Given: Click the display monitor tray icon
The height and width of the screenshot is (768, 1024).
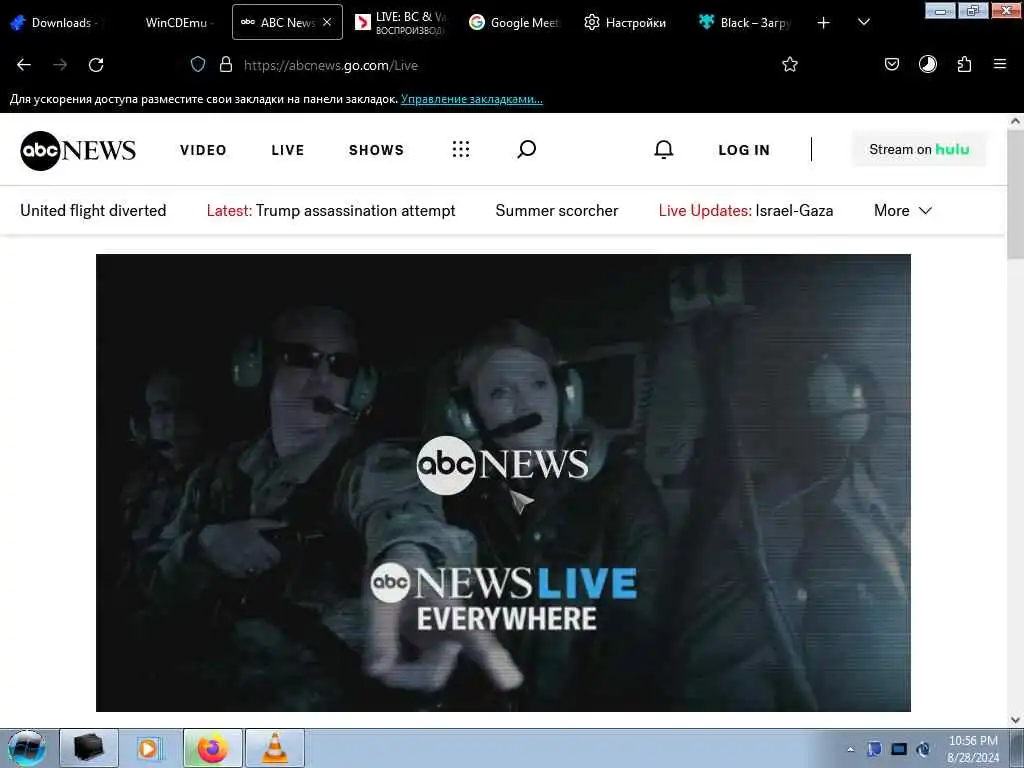Looking at the screenshot, I should tap(899, 750).
